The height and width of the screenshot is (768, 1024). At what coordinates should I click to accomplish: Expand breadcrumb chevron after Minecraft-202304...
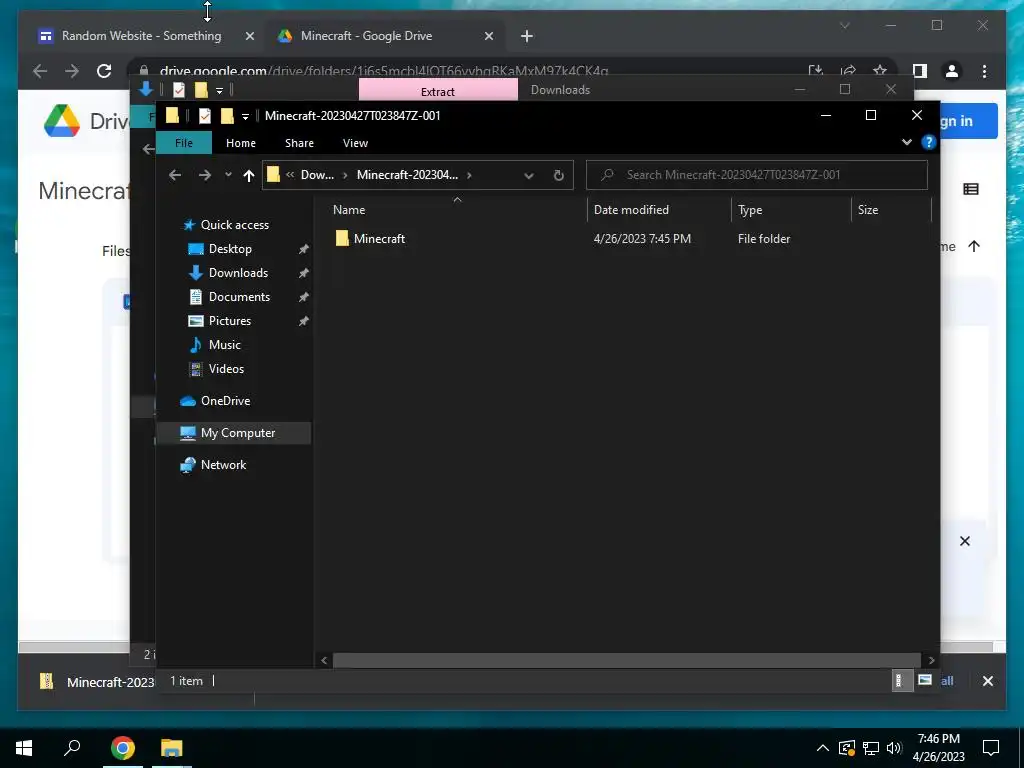(x=469, y=175)
